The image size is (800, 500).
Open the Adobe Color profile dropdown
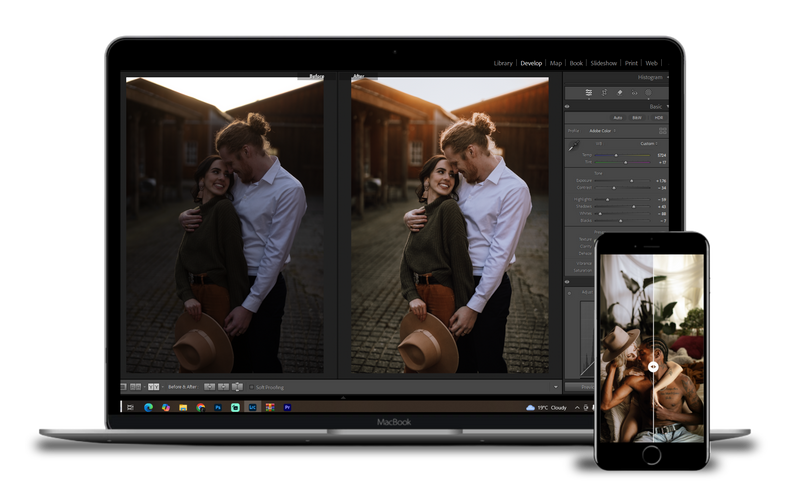point(603,131)
